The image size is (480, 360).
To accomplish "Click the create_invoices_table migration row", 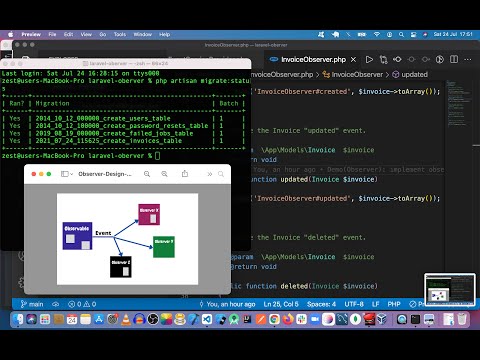I will tap(123, 141).
